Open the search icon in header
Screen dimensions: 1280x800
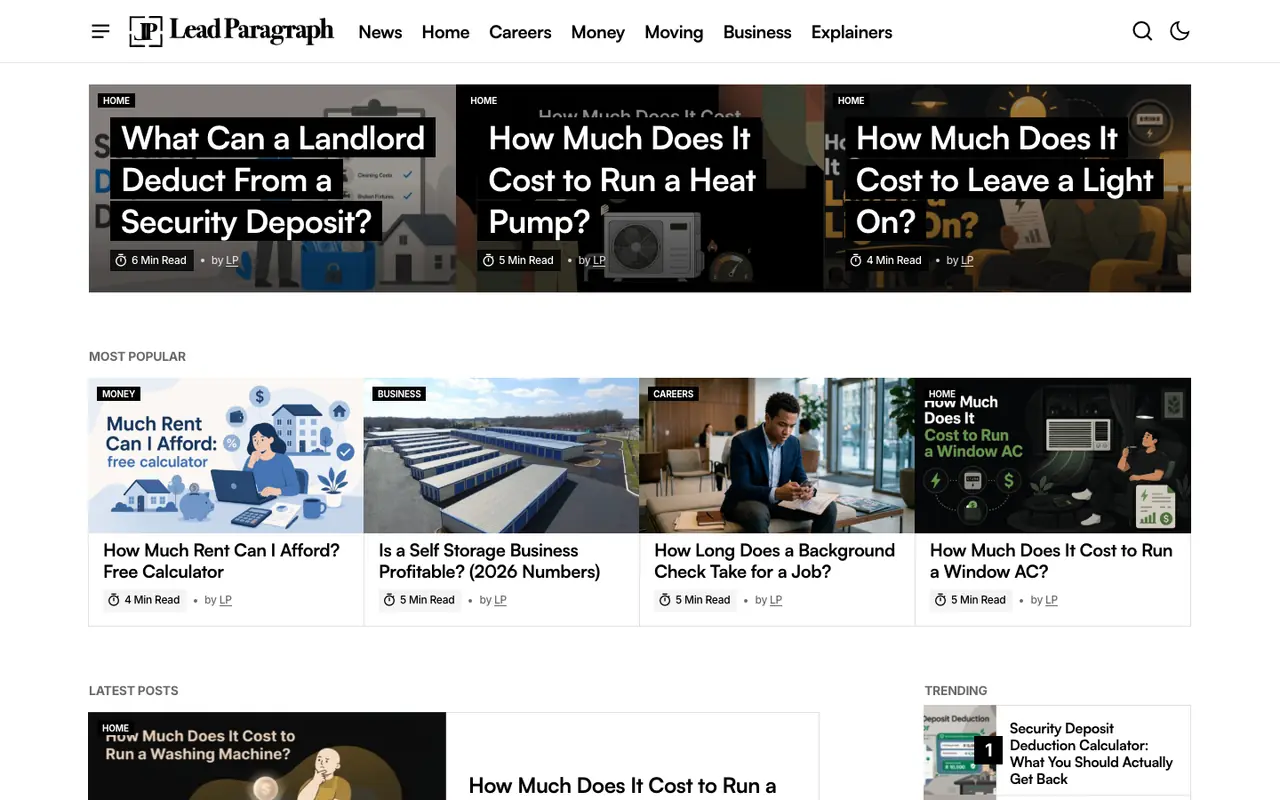pyautogui.click(x=1142, y=31)
